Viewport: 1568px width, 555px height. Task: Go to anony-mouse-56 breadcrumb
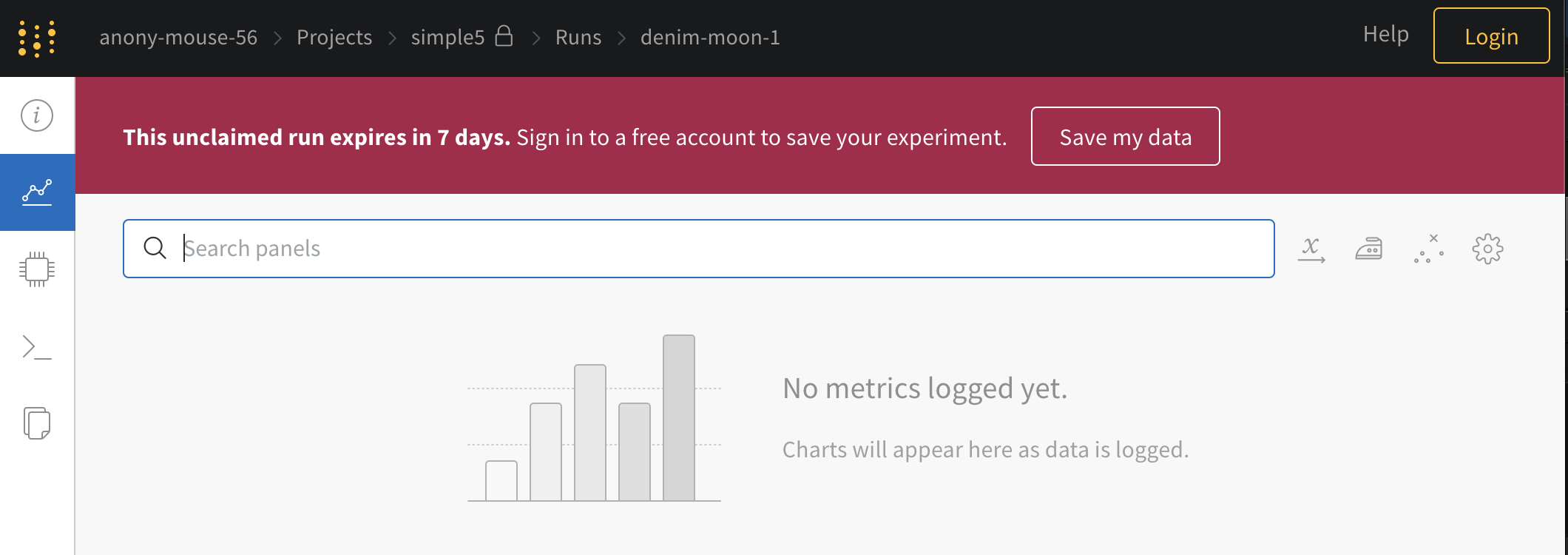pyautogui.click(x=178, y=38)
